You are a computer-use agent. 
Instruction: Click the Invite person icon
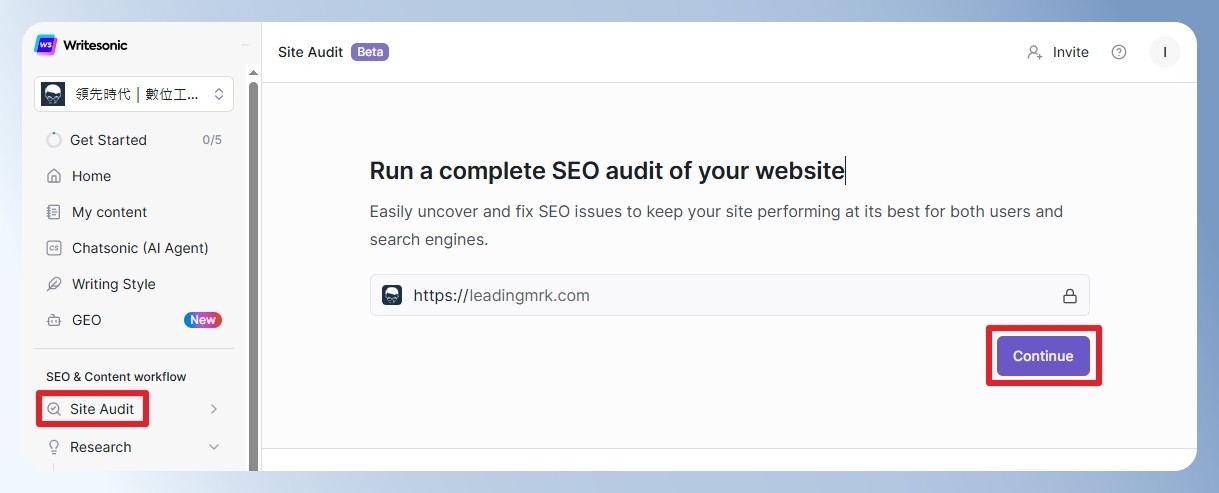point(1035,52)
